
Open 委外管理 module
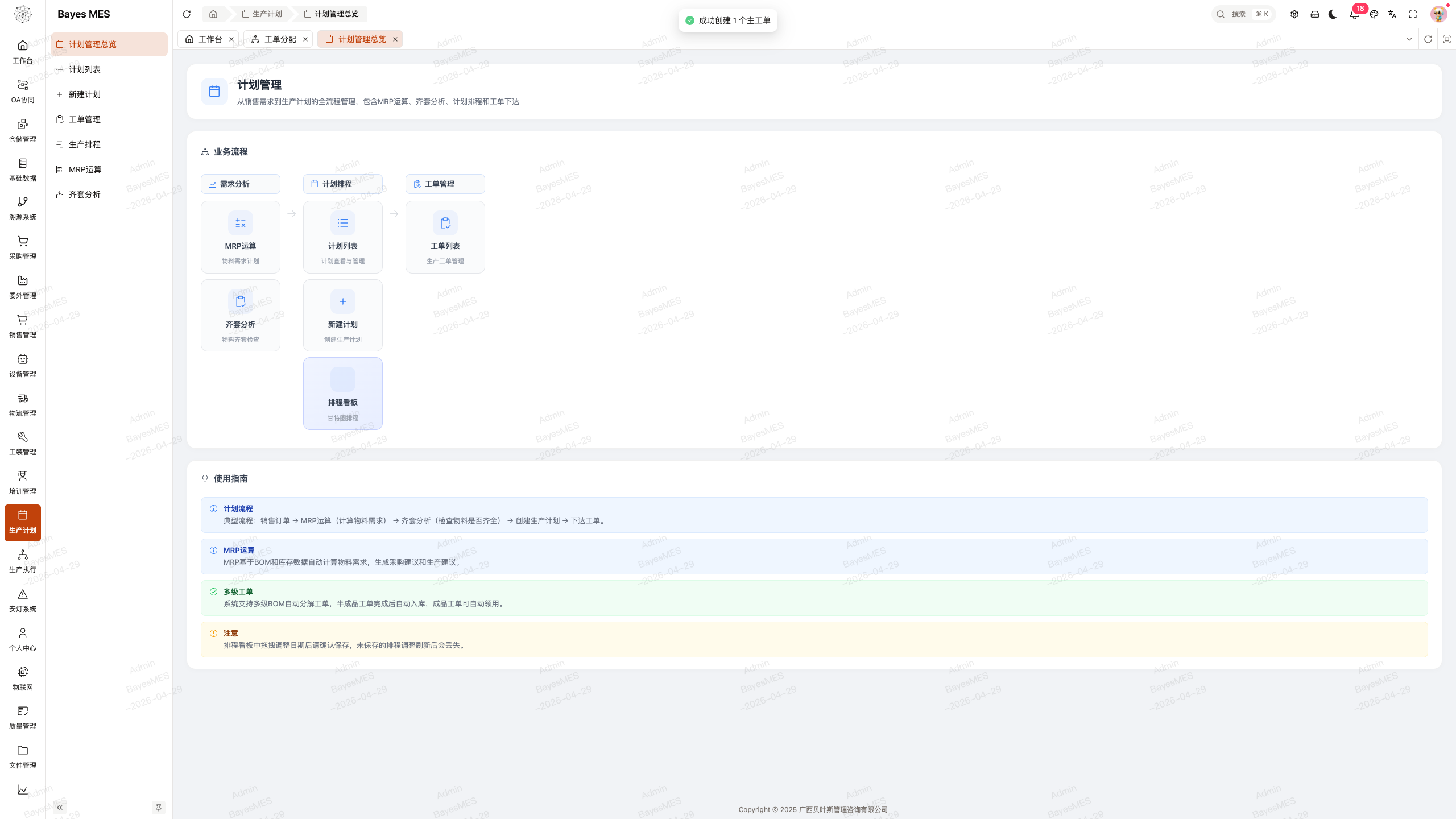click(23, 287)
